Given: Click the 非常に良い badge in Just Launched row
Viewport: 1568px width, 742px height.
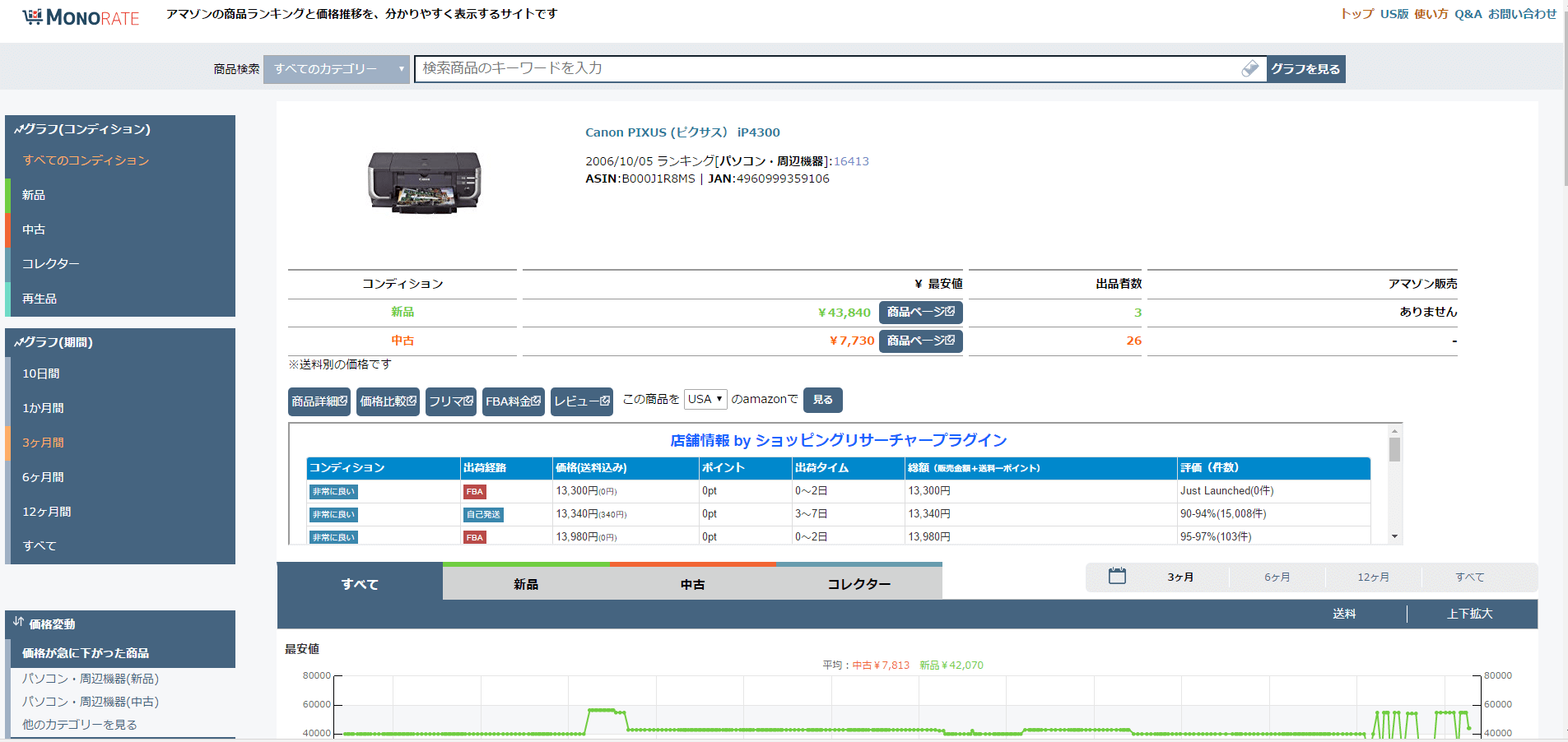Looking at the screenshot, I should [333, 491].
